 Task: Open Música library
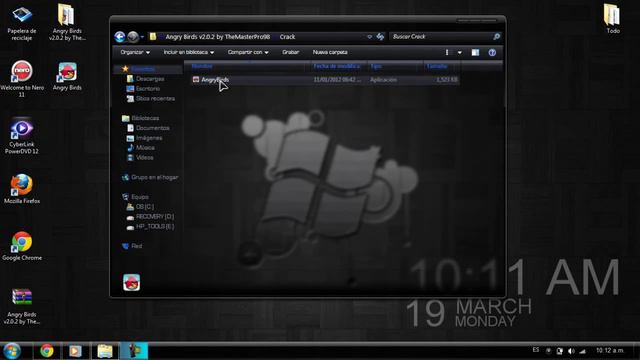coord(145,147)
